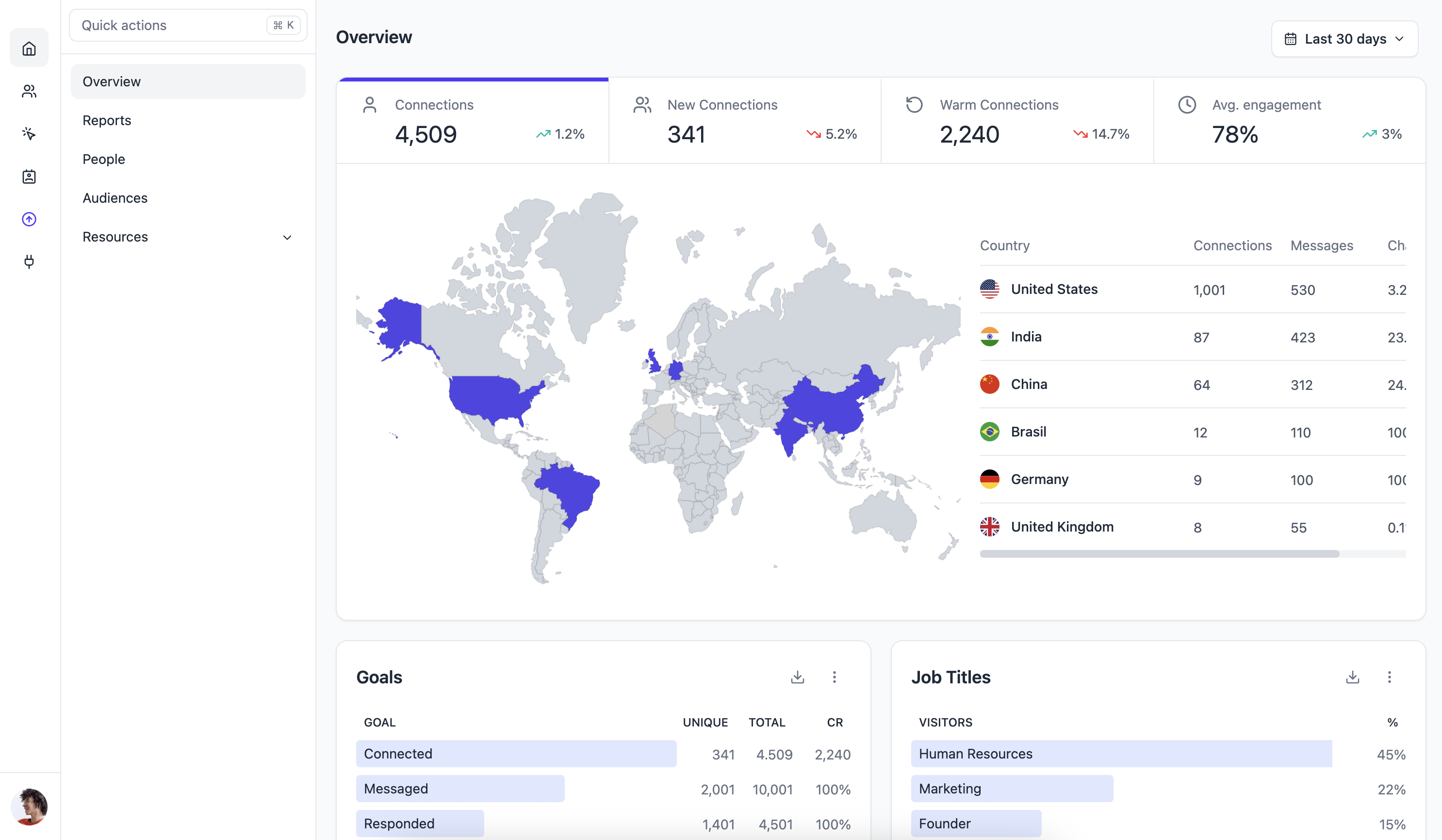
Task: Open the Last 30 days date range selector
Action: (x=1344, y=38)
